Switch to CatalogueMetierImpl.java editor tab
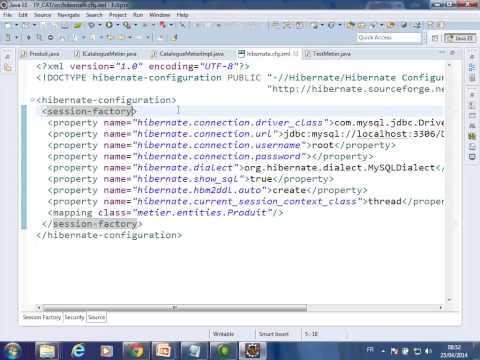480x360 pixels. pyautogui.click(x=188, y=54)
